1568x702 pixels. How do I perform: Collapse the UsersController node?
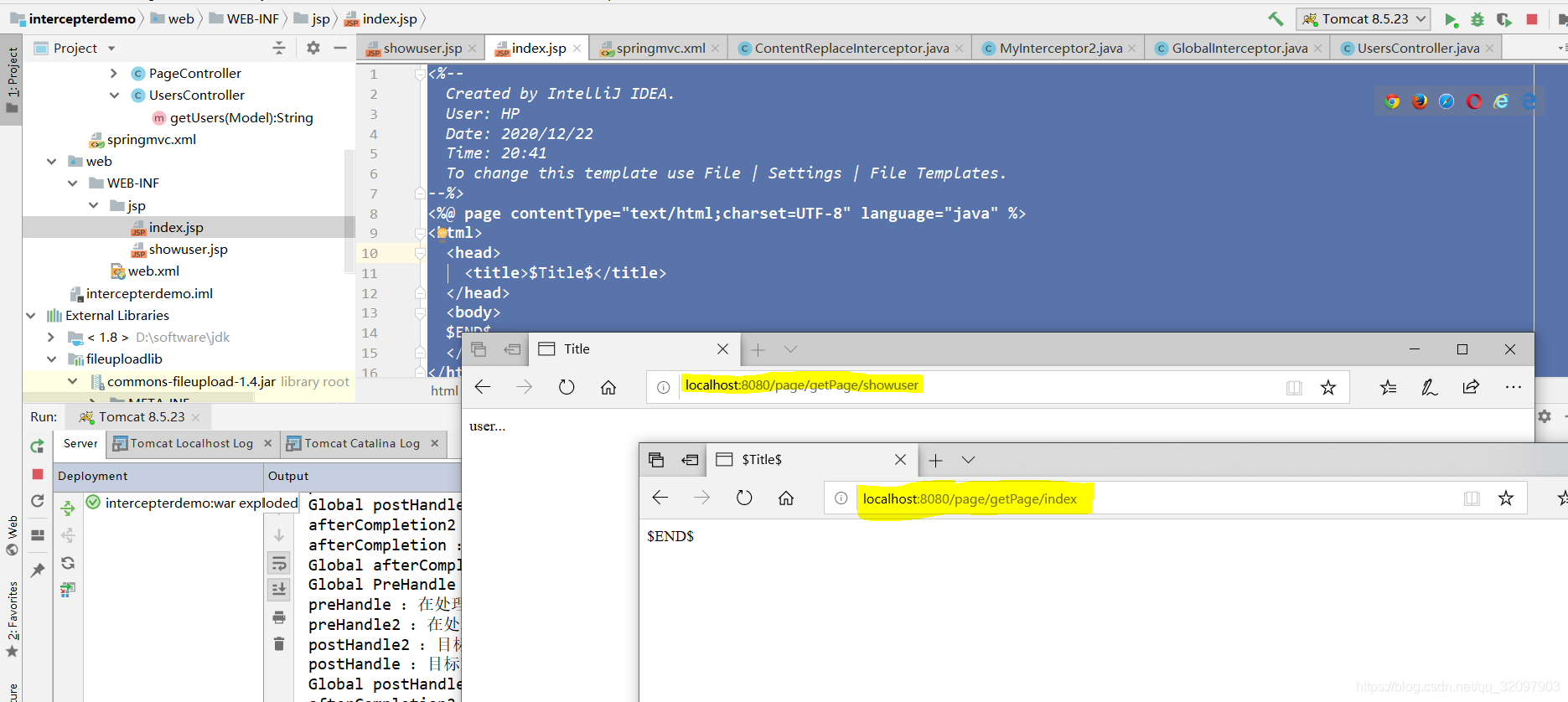114,95
